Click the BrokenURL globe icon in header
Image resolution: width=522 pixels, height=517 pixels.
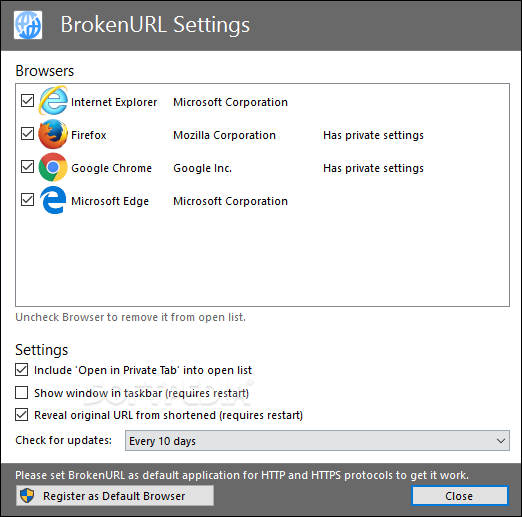(x=28, y=25)
